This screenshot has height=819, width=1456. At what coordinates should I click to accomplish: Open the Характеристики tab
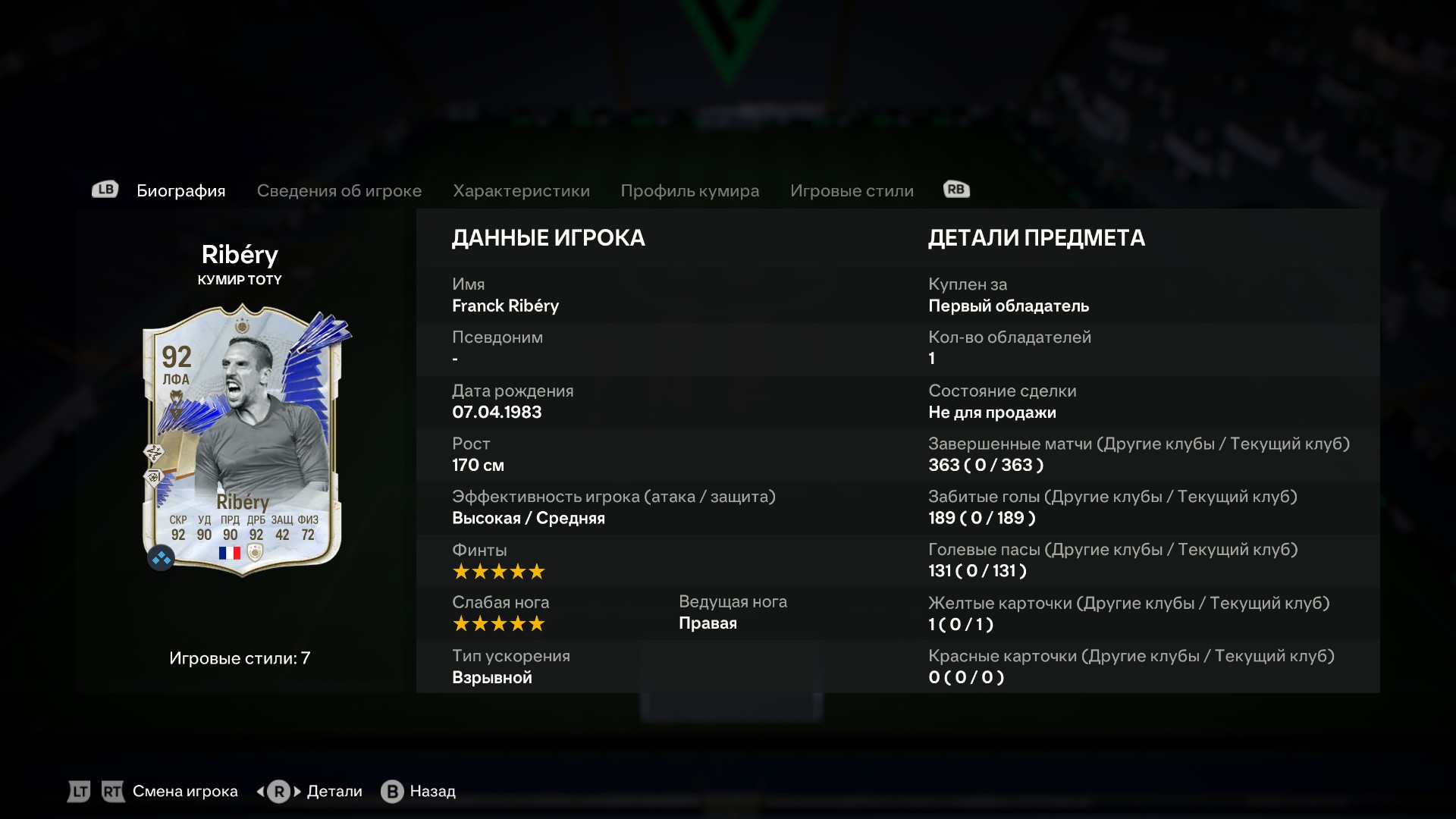point(521,190)
